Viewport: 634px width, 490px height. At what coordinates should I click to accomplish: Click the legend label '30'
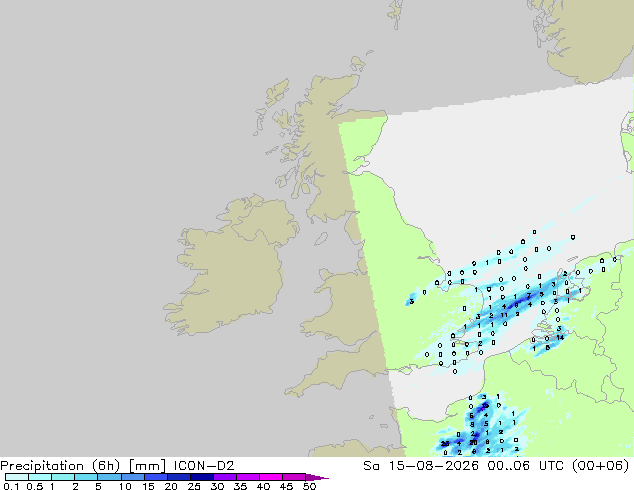click(217, 486)
